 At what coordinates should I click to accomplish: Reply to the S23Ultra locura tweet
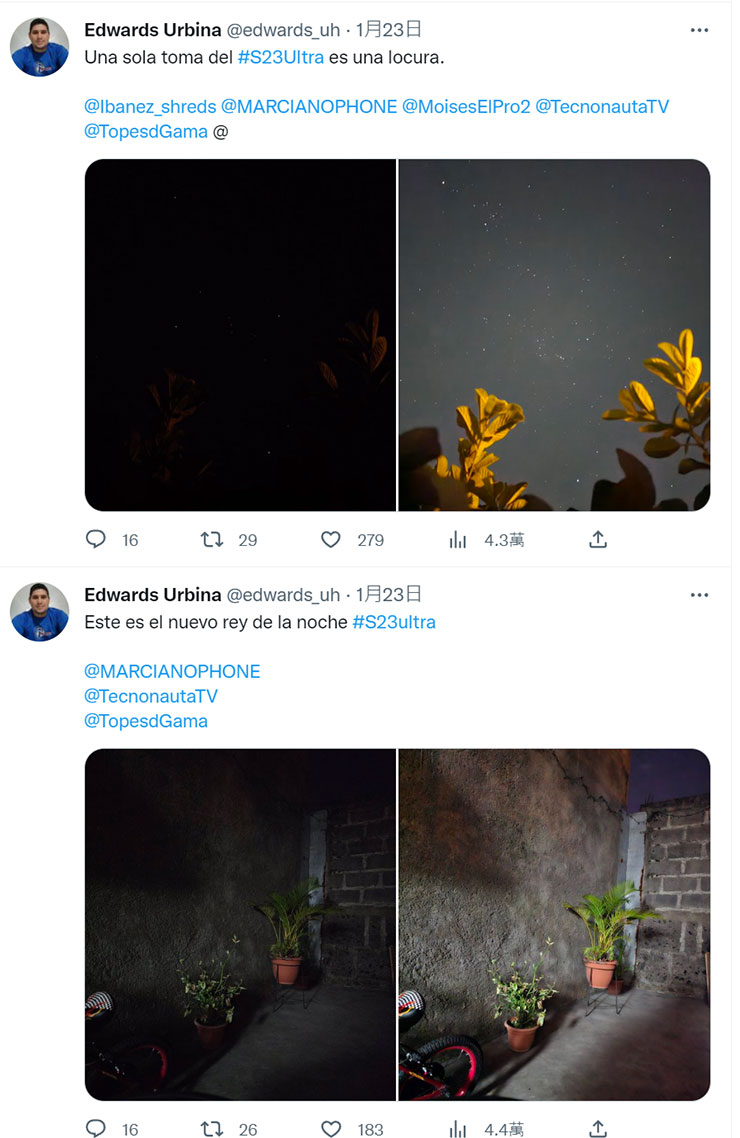96,540
